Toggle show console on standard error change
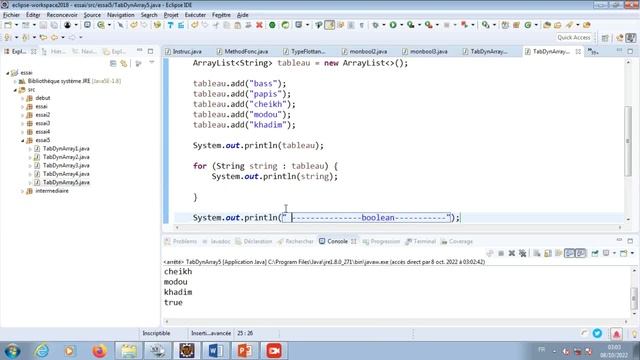This screenshot has width=640, height=360. tap(580, 253)
